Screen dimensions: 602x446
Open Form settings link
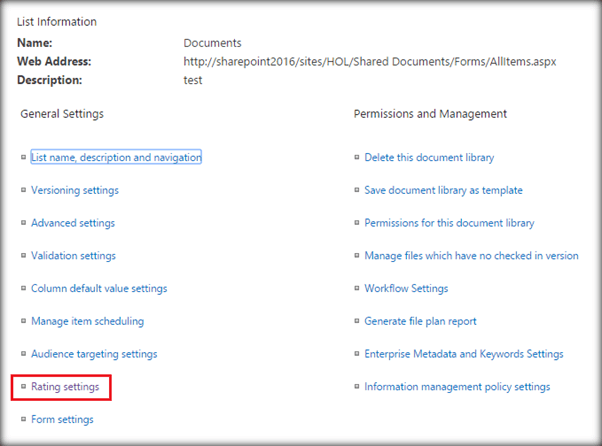click(x=62, y=419)
